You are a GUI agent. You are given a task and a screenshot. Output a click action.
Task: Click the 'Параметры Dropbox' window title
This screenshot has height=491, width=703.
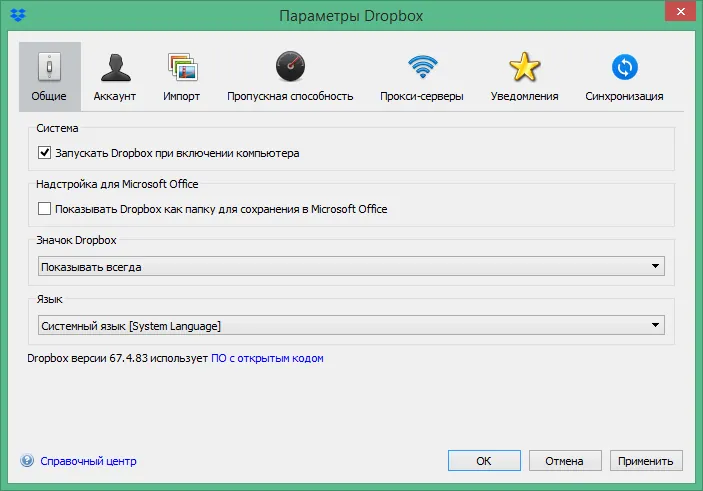pyautogui.click(x=351, y=16)
